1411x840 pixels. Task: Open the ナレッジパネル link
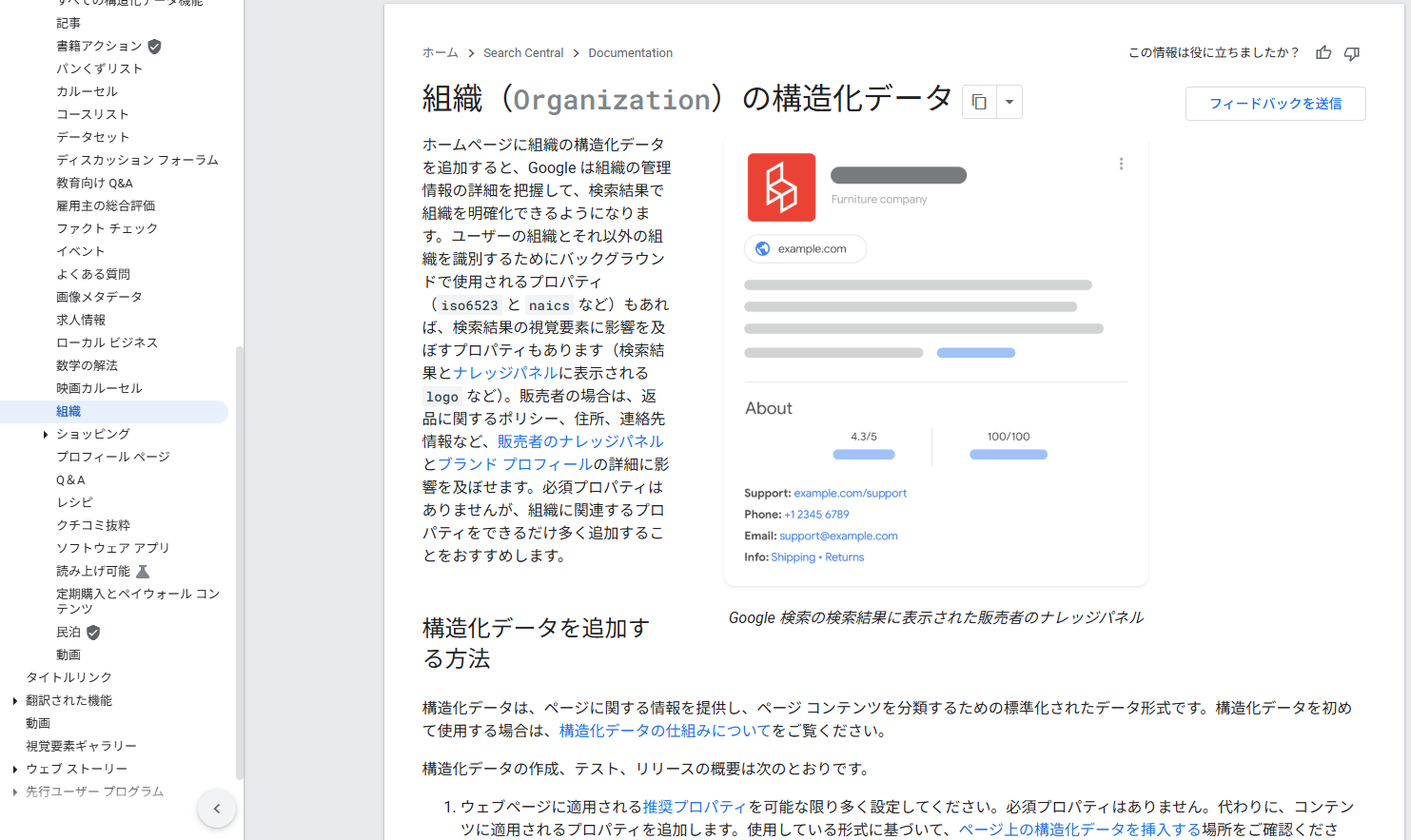505,373
